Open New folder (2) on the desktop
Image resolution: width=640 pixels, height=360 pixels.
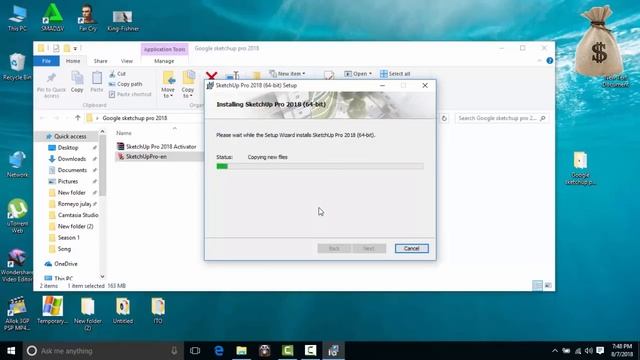click(x=87, y=313)
